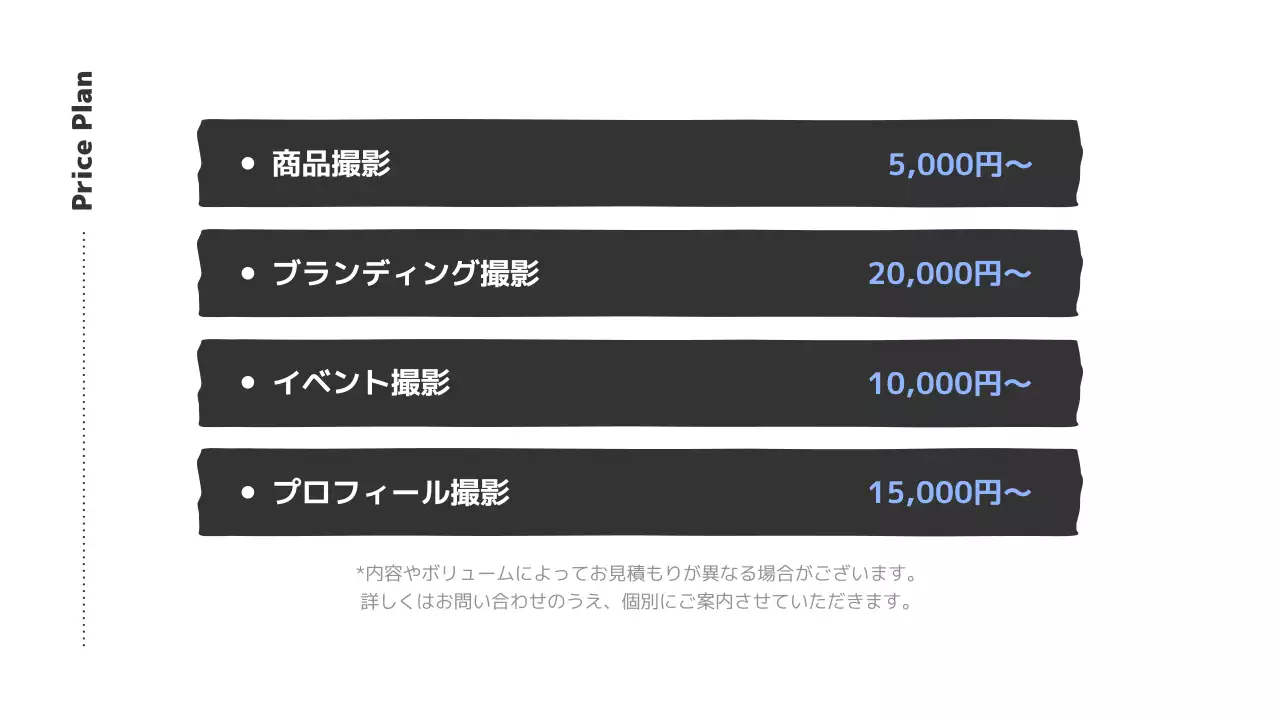Click the bullet dot beside イベント撮影
The height and width of the screenshot is (720, 1280).
coord(248,383)
